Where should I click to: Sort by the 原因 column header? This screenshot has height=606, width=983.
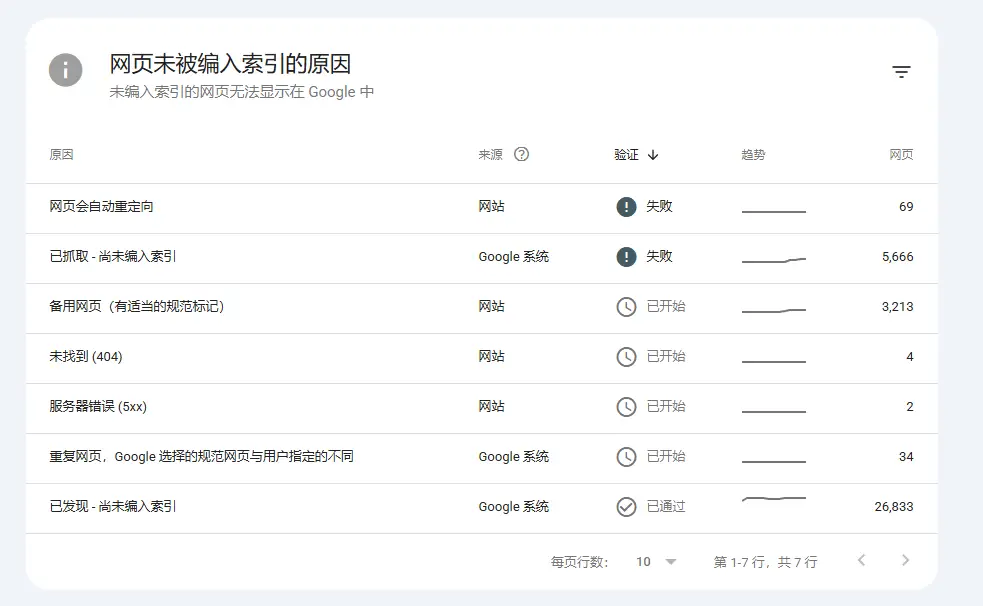click(x=61, y=154)
